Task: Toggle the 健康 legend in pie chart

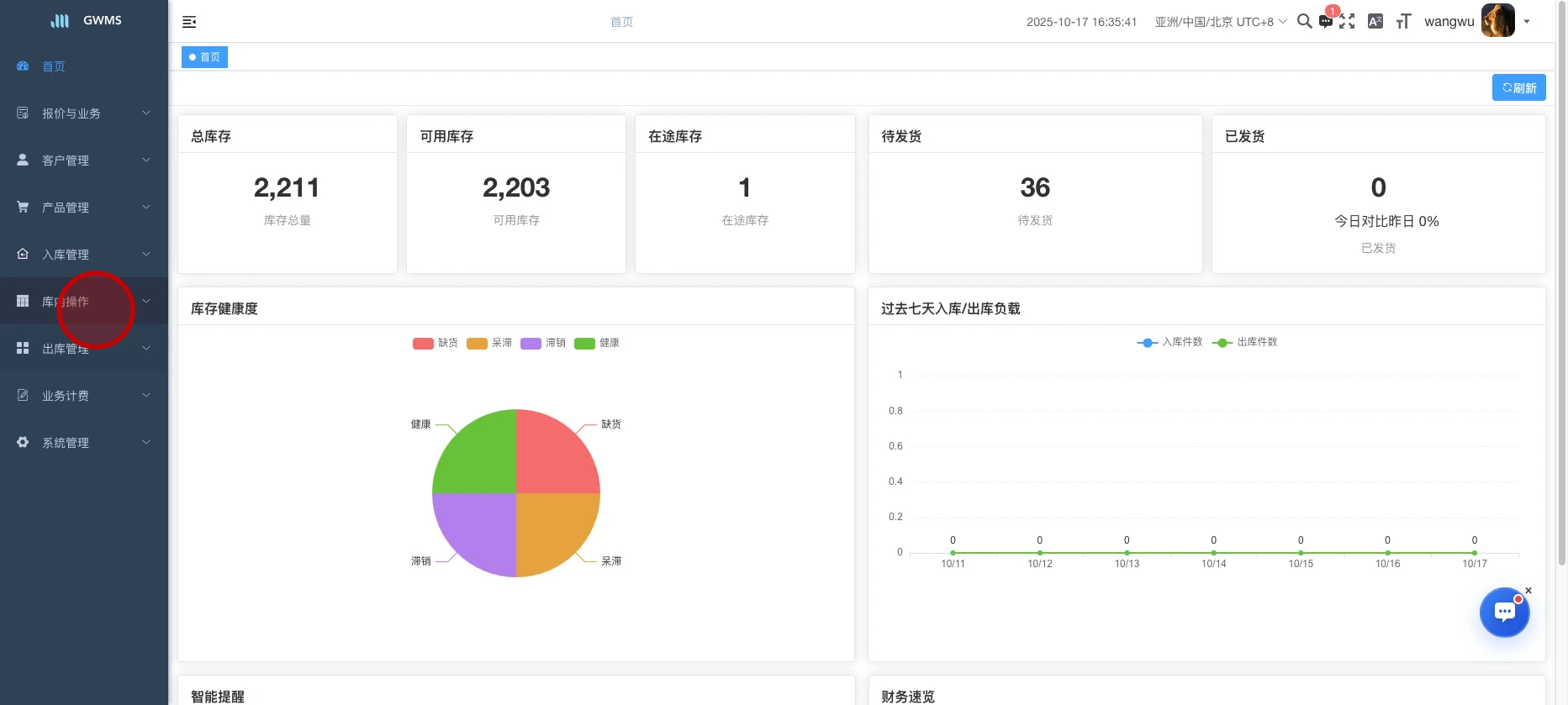Action: [597, 343]
